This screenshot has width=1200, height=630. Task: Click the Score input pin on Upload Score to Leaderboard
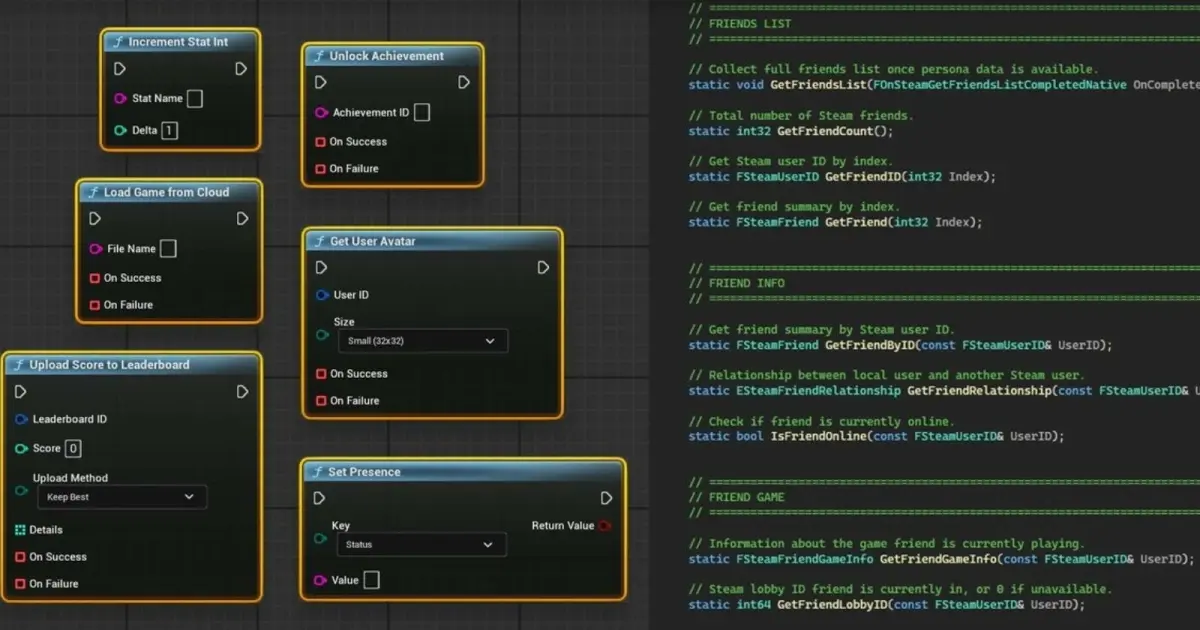pos(19,448)
